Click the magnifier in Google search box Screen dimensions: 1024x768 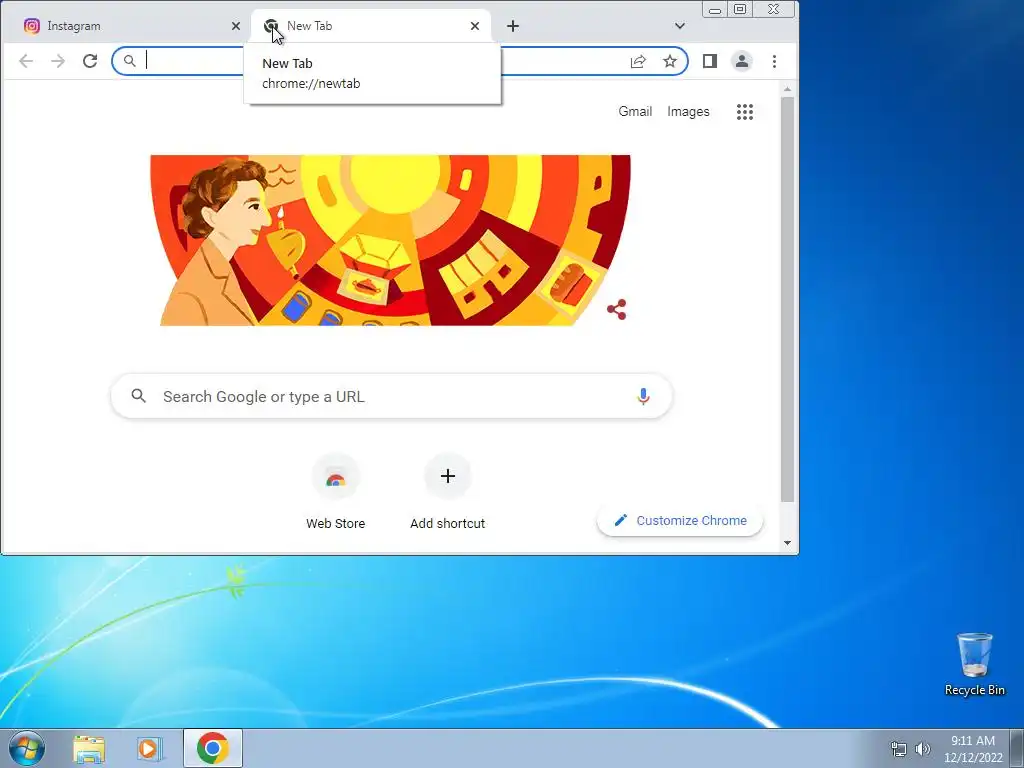[138, 396]
